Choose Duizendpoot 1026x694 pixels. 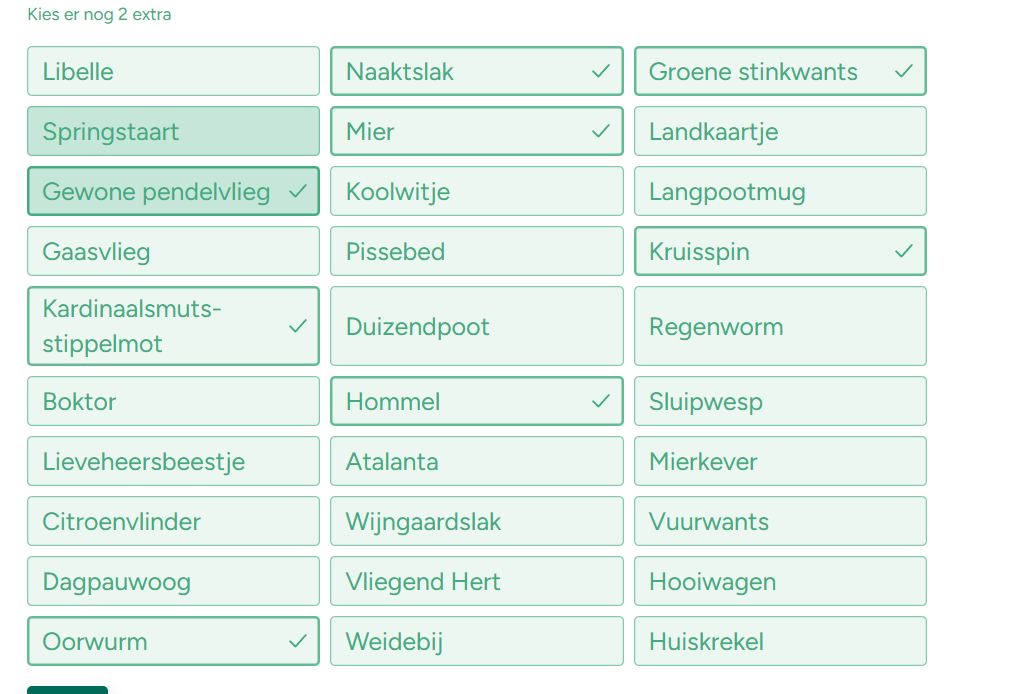point(476,326)
